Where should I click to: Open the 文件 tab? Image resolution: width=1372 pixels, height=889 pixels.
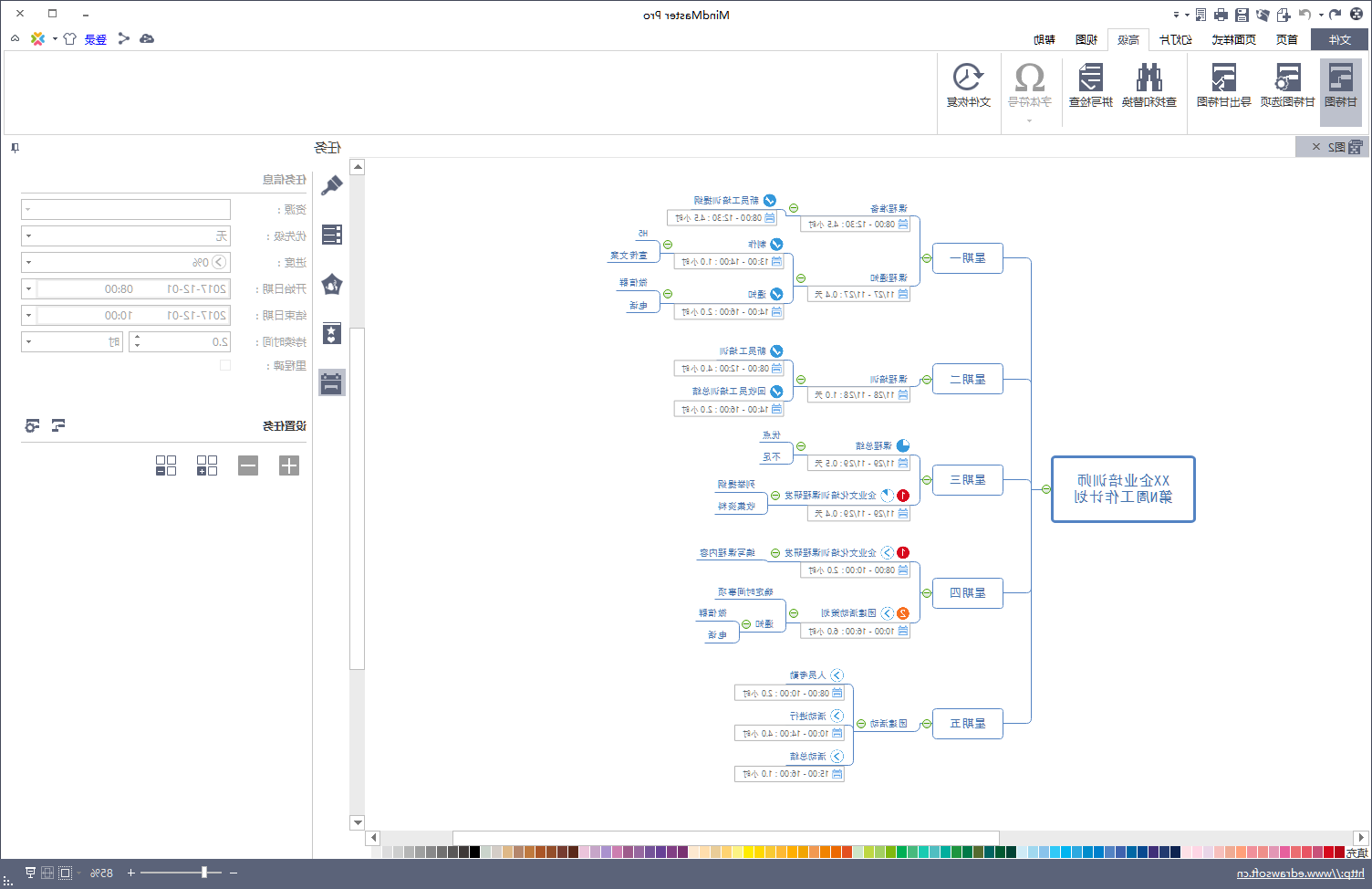[x=1339, y=39]
